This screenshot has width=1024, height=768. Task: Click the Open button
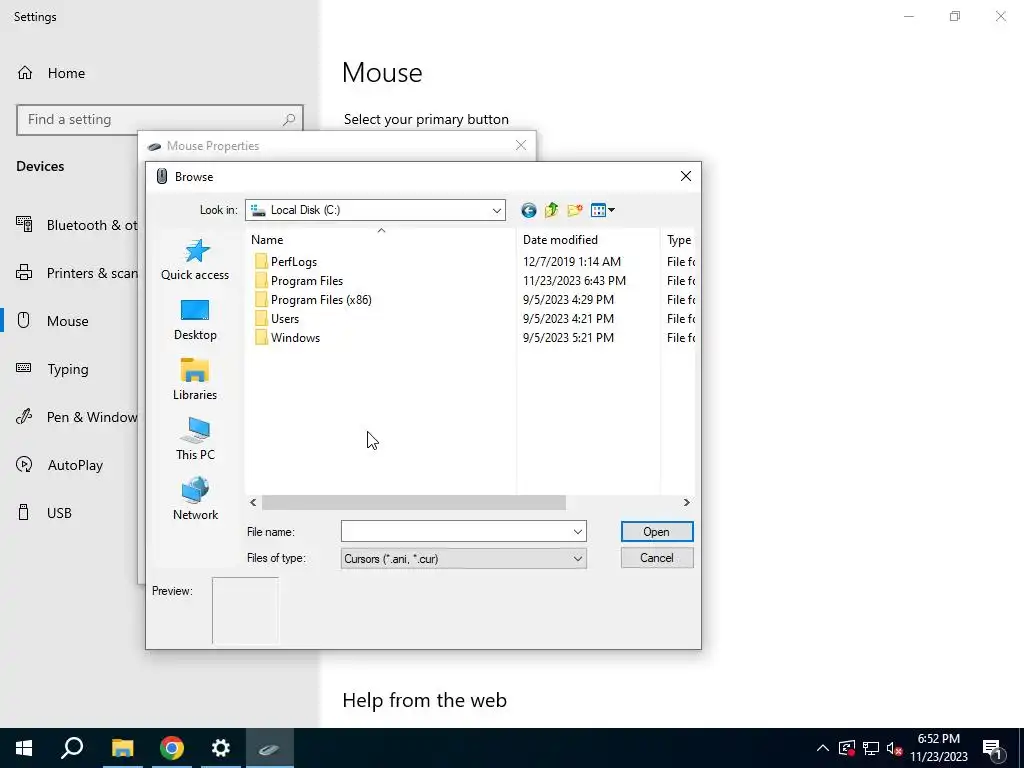coord(656,532)
